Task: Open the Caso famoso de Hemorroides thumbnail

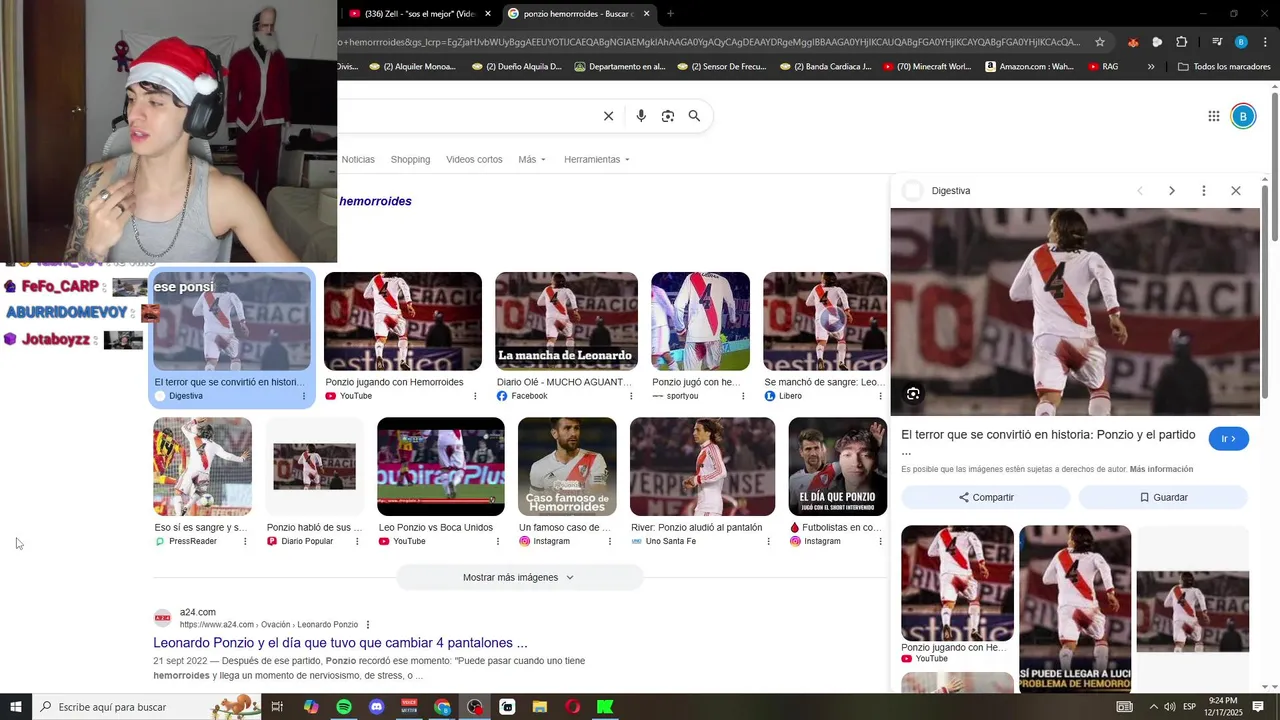Action: click(x=567, y=467)
